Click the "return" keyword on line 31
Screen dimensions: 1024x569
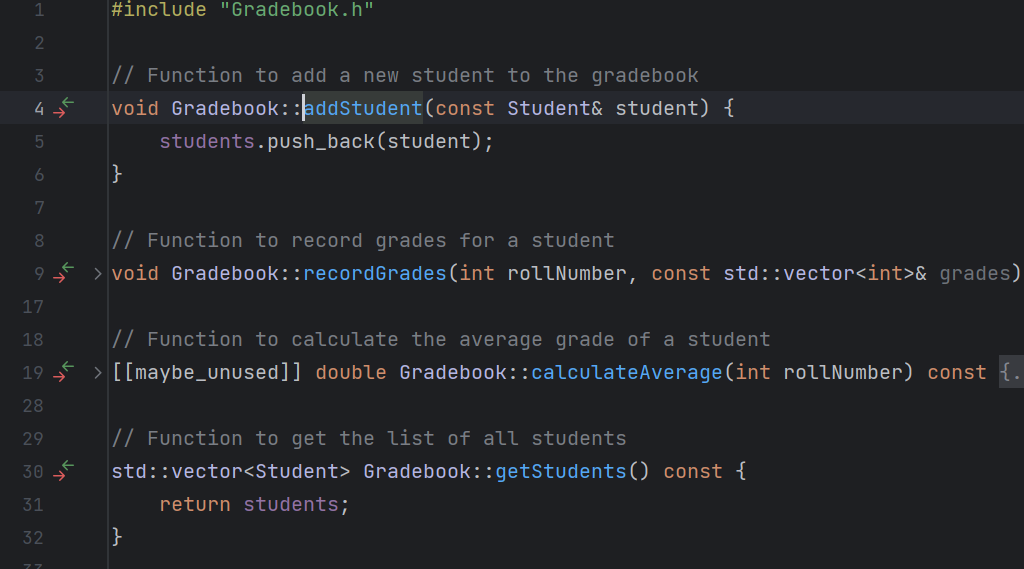pyautogui.click(x=195, y=504)
